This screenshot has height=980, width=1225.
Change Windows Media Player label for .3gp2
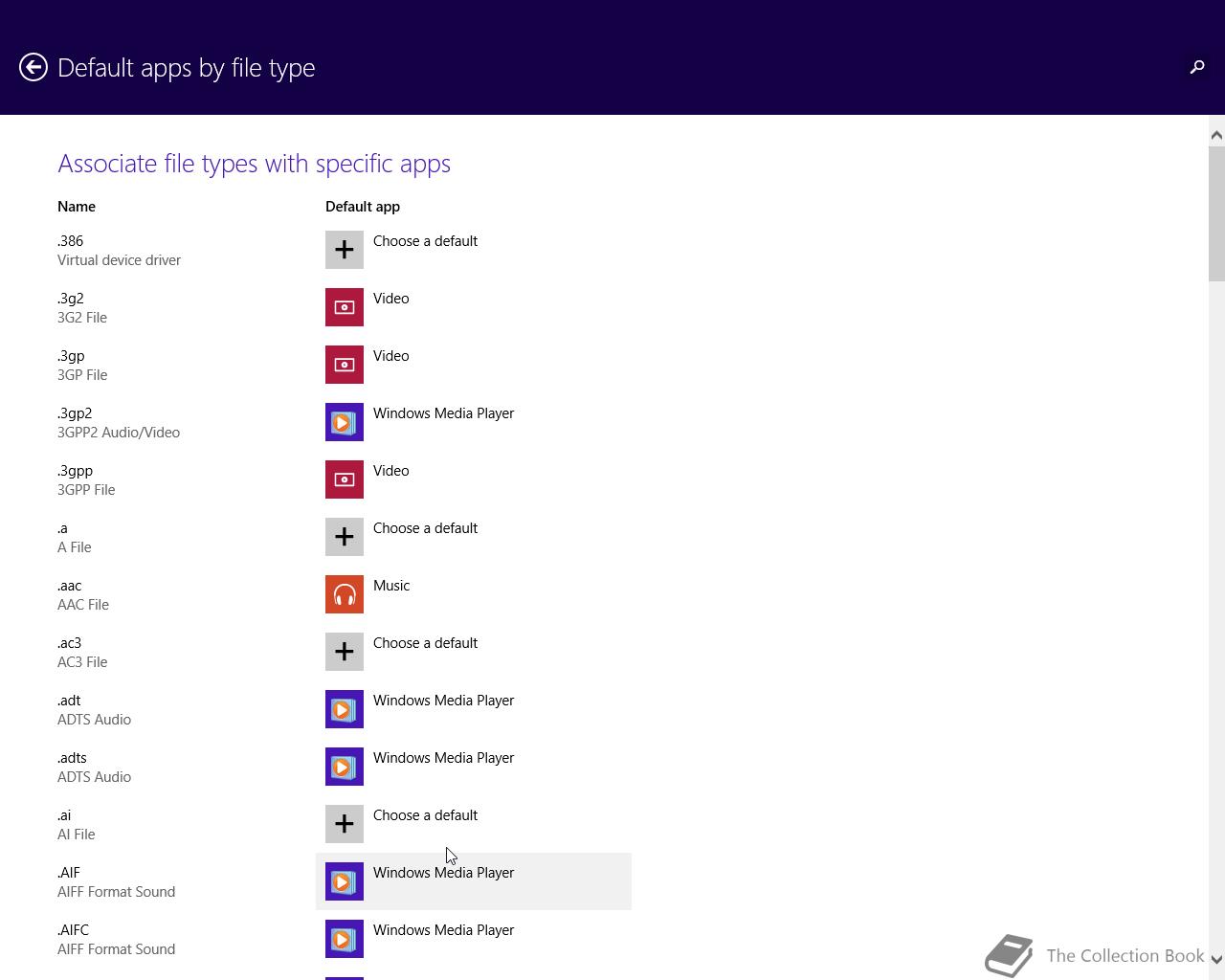444,413
